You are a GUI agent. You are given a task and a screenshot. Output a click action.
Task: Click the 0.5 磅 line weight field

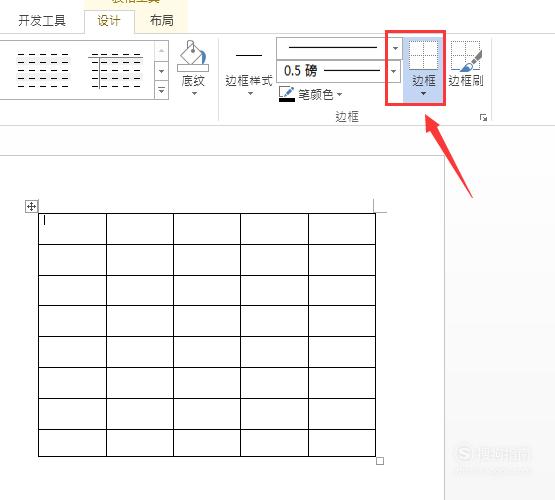(331, 71)
